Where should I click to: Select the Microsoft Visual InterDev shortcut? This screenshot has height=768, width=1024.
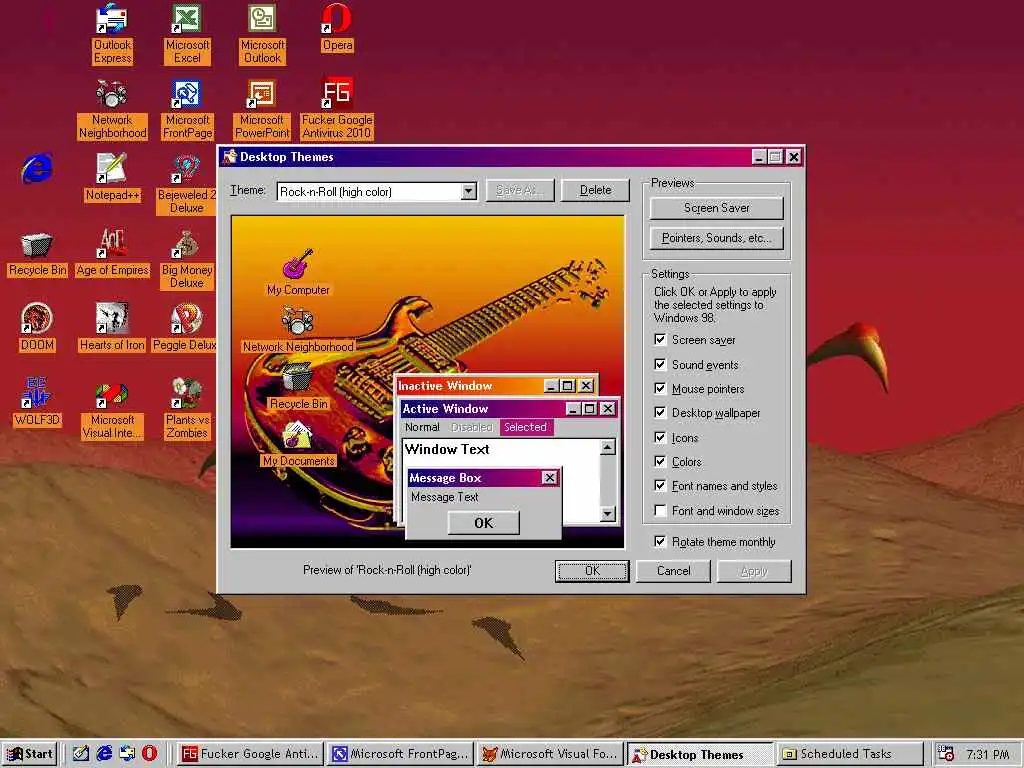pyautogui.click(x=112, y=409)
